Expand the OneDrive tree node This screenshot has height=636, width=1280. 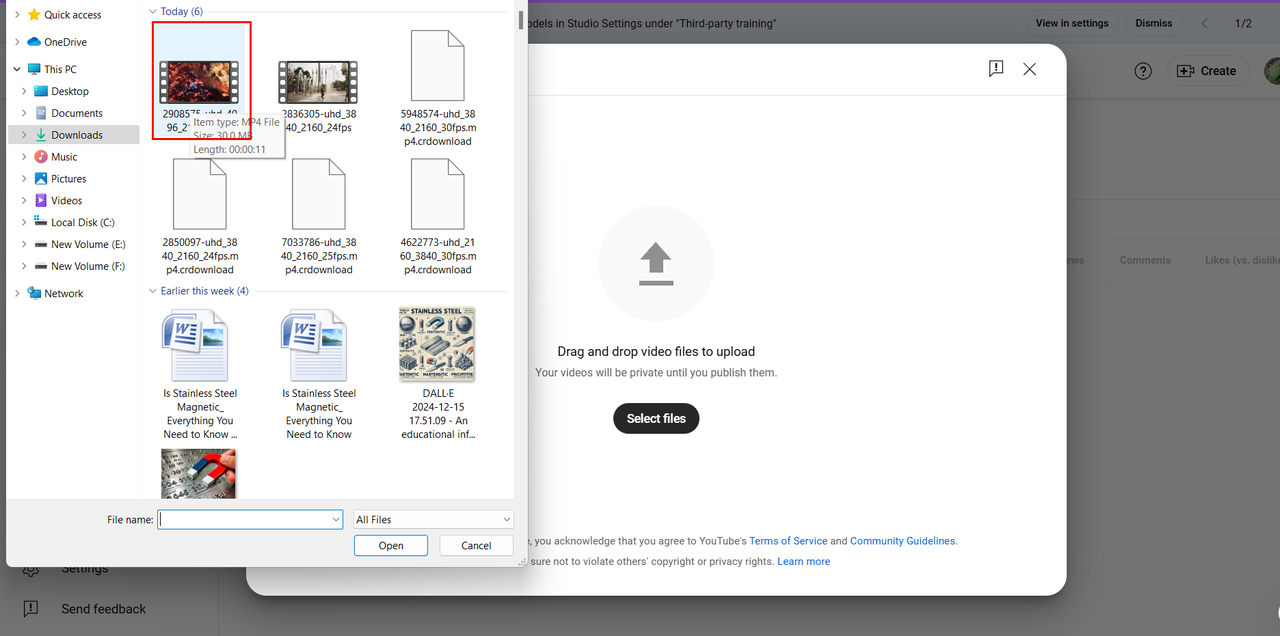[x=17, y=42]
